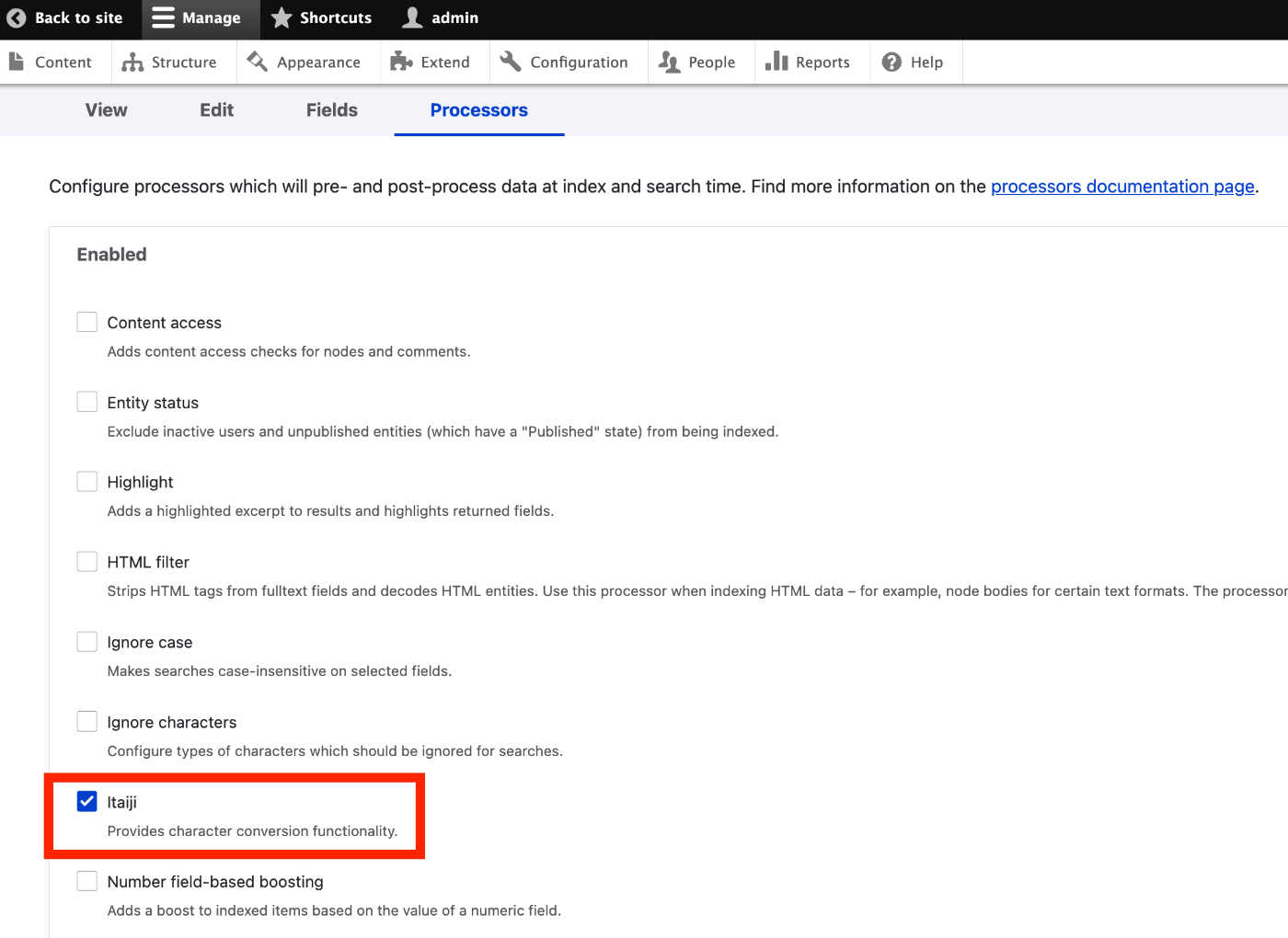Open the Content menu label

[x=63, y=63]
